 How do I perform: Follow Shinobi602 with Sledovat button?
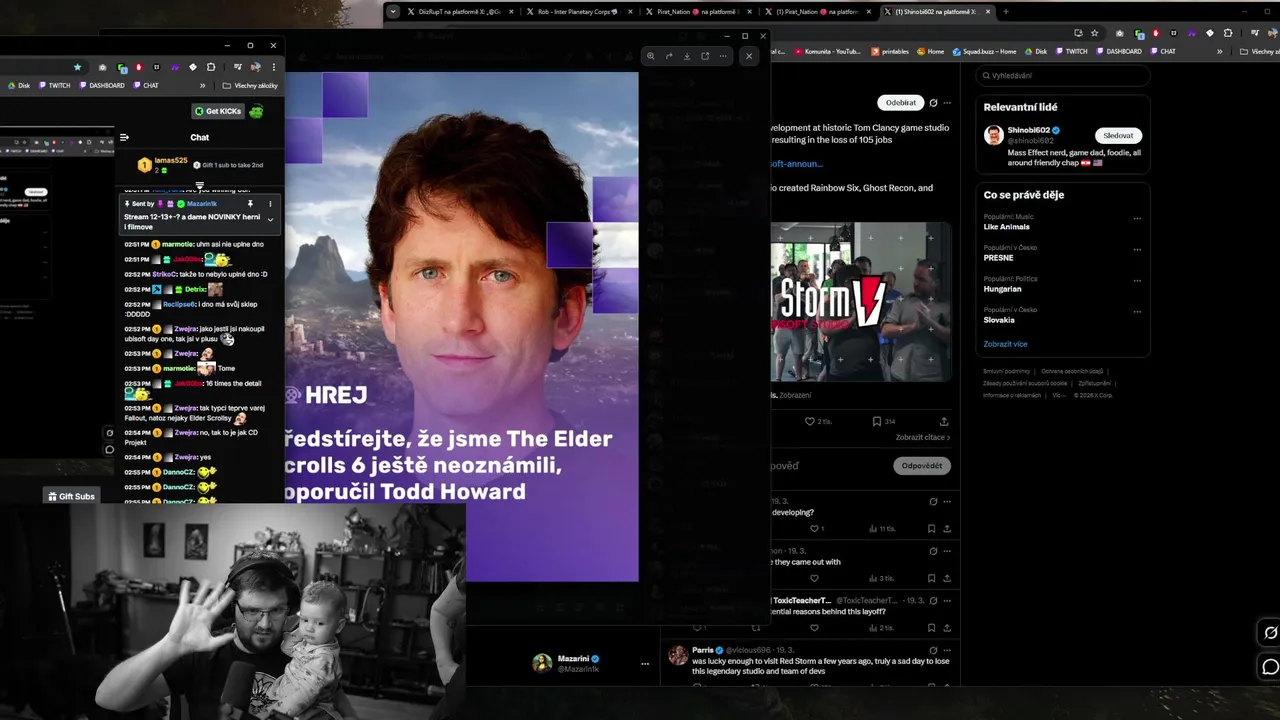tap(1118, 135)
